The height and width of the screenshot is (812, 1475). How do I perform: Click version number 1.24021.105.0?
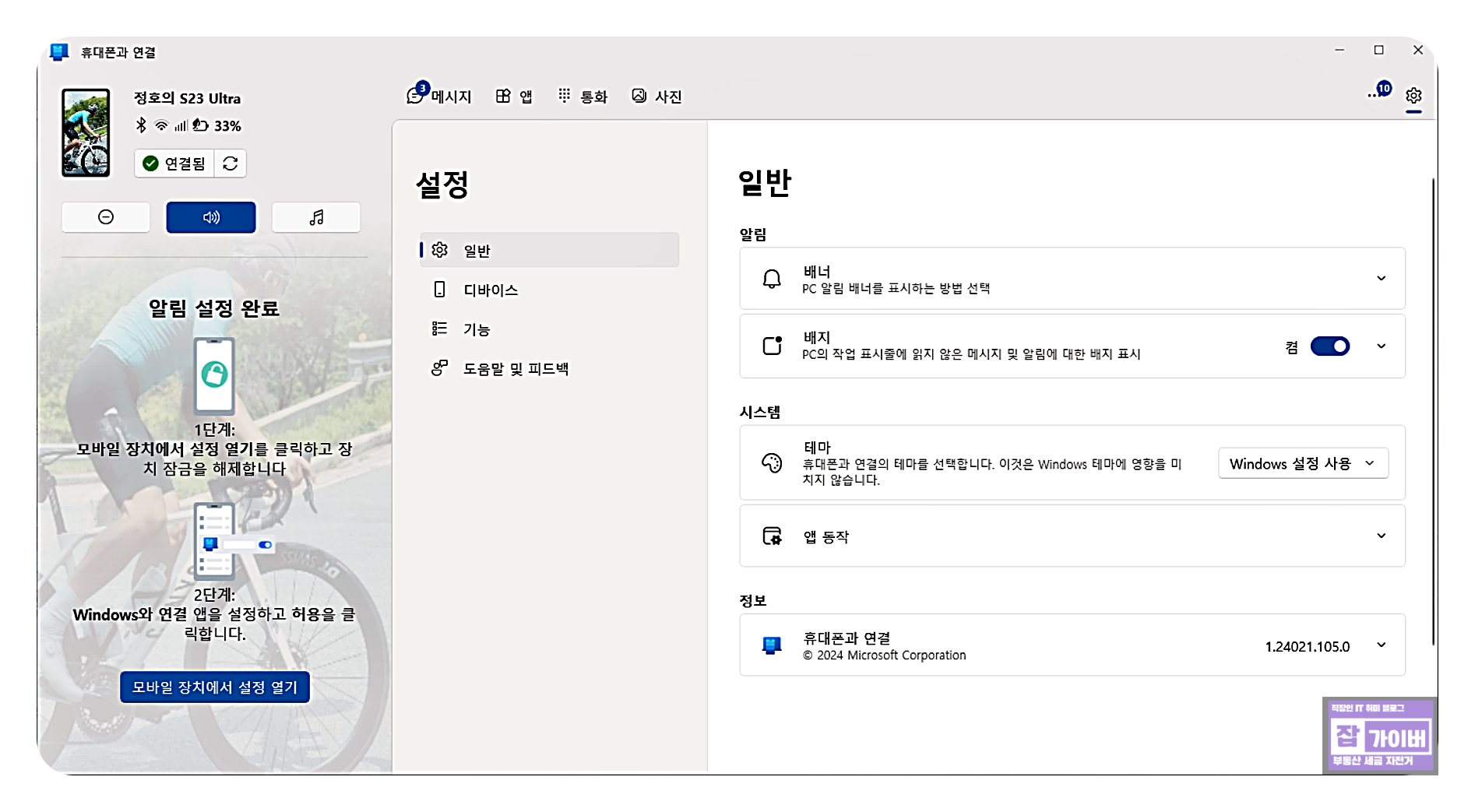click(1307, 646)
